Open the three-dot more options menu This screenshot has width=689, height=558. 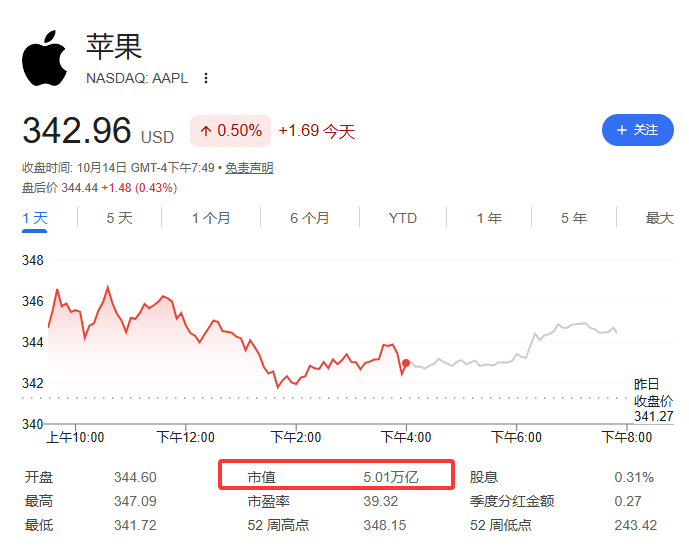point(206,78)
